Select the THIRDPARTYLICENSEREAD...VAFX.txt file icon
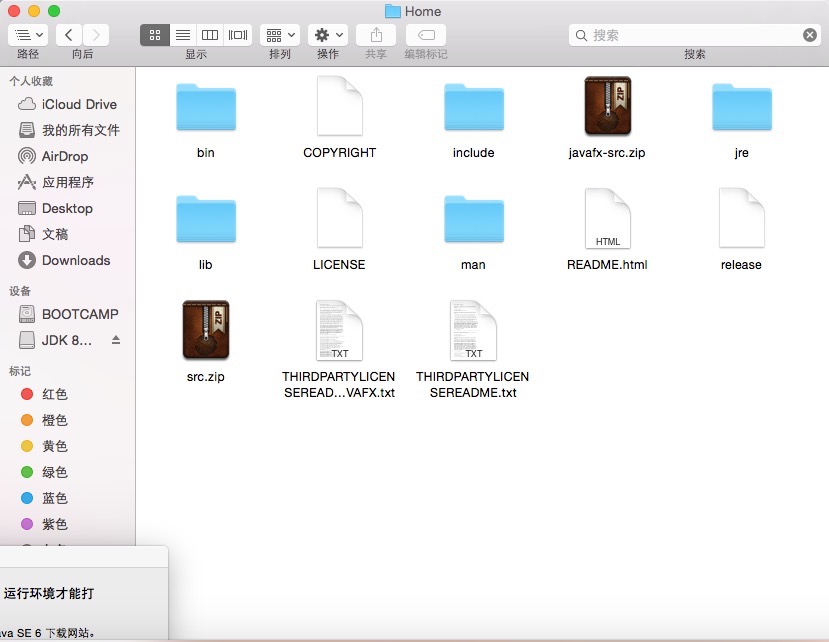This screenshot has width=829, height=642. [339, 330]
